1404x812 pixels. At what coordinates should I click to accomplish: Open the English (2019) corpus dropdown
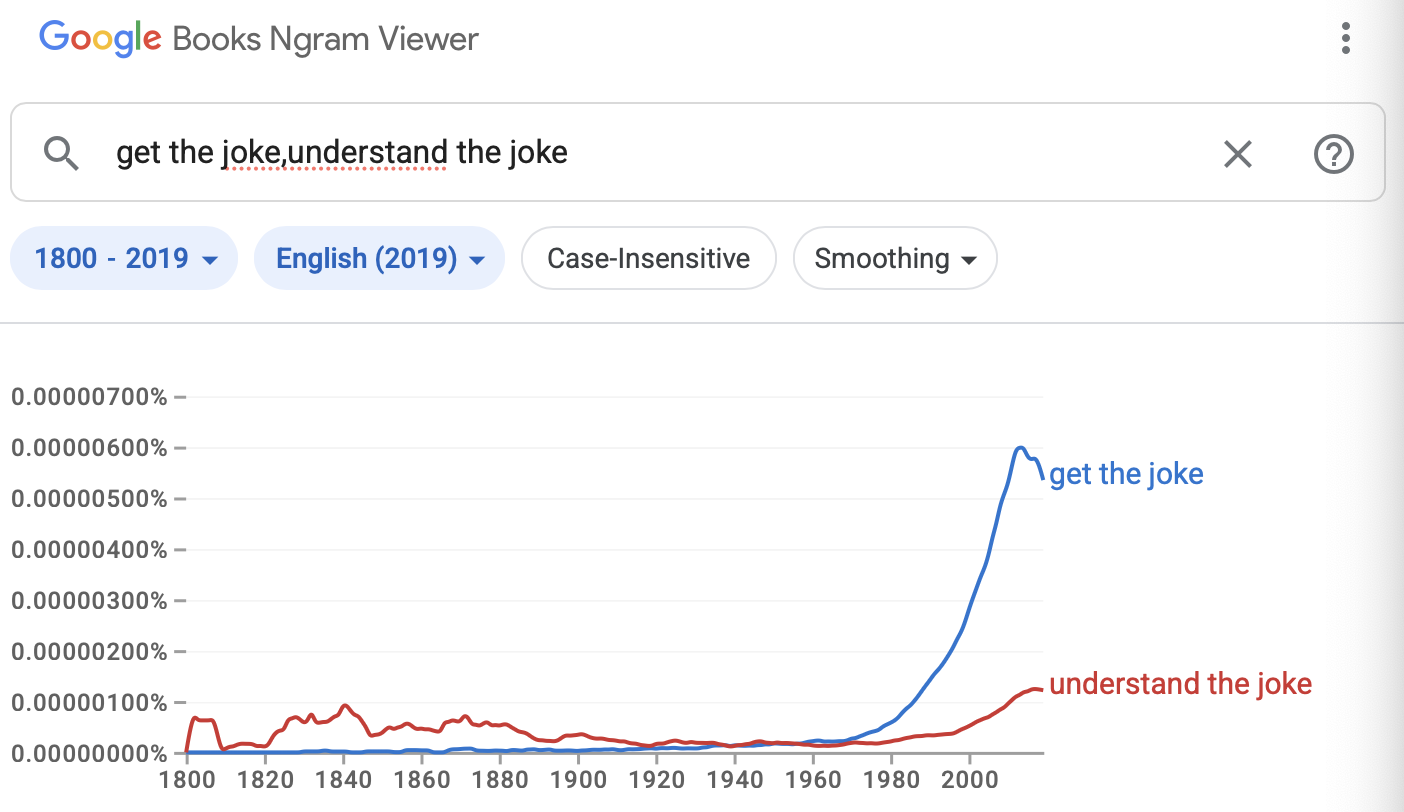tap(379, 259)
